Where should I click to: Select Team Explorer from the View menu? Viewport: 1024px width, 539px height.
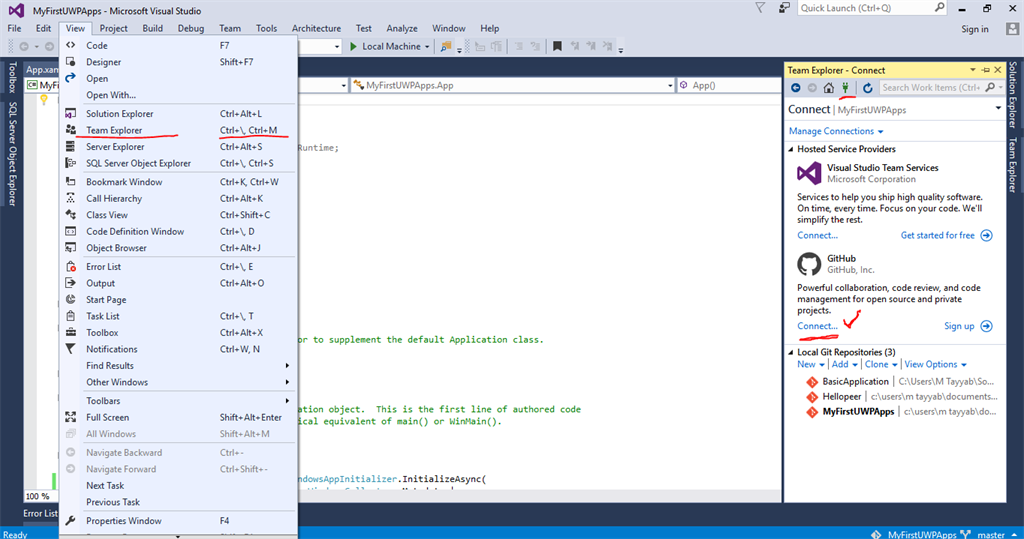[x=114, y=130]
